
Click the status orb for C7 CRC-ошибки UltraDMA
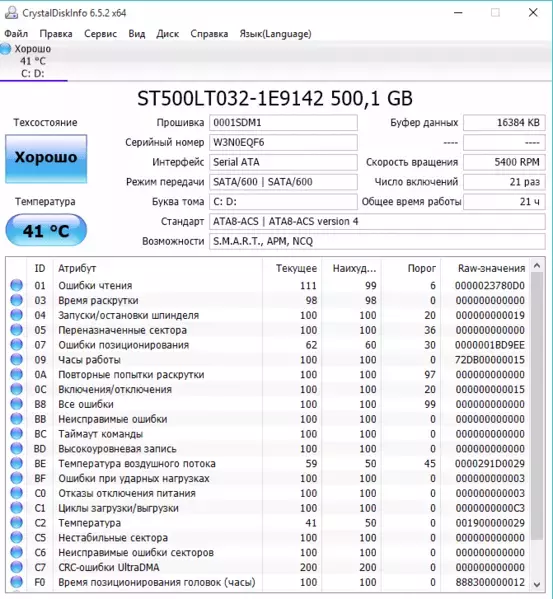(x=16, y=567)
